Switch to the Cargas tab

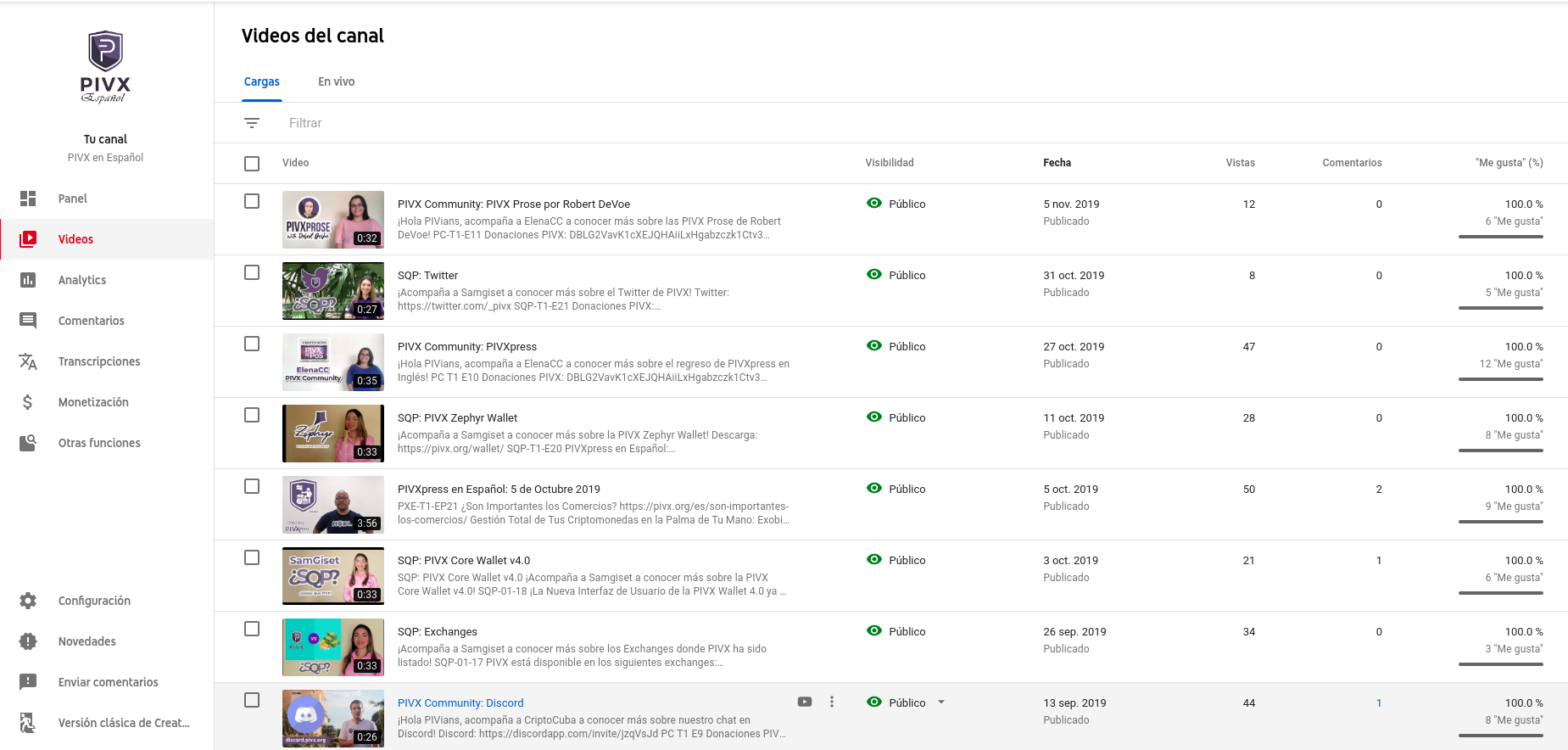(261, 81)
